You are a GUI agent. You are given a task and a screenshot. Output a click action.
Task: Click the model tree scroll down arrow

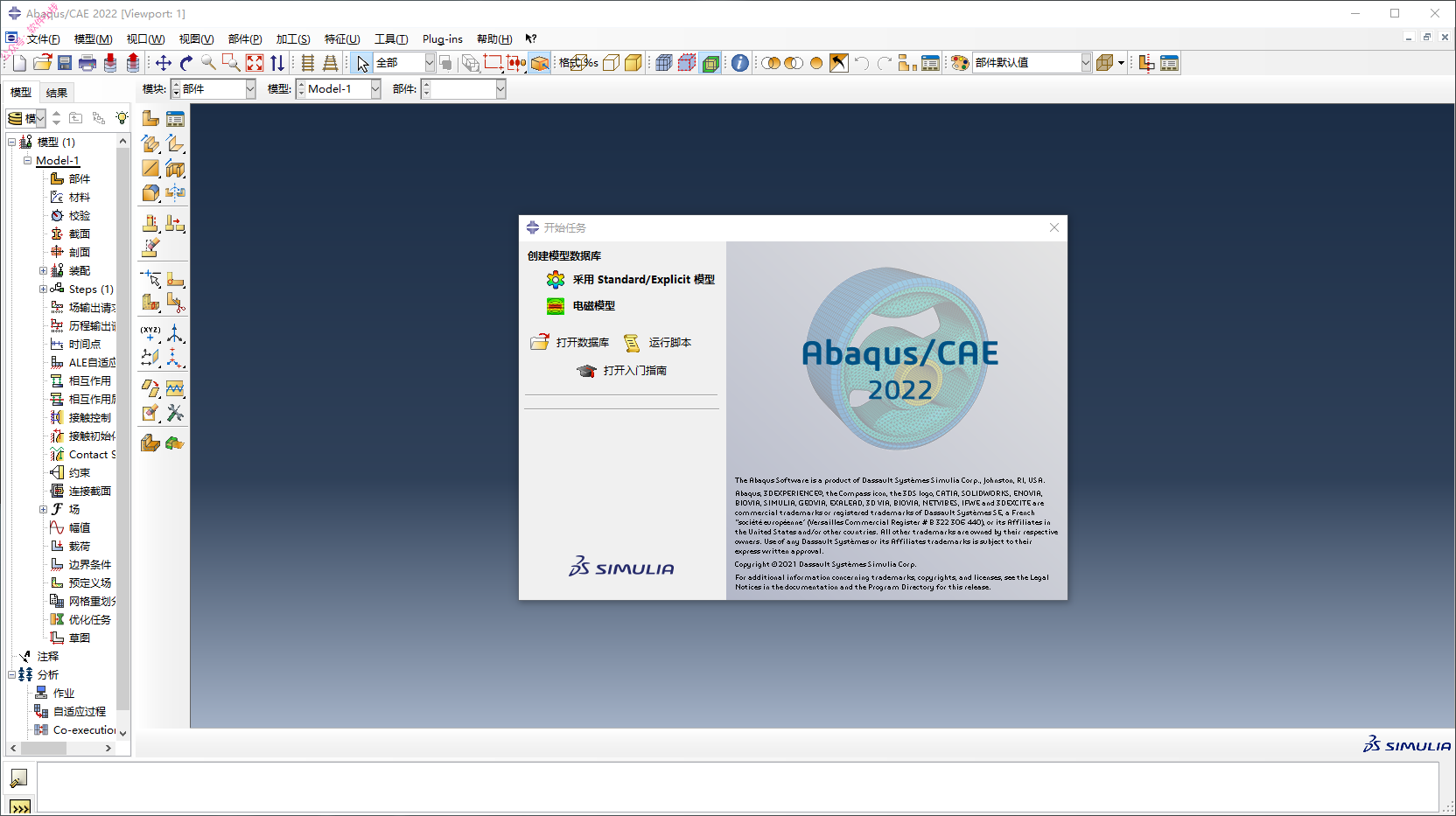[122, 733]
